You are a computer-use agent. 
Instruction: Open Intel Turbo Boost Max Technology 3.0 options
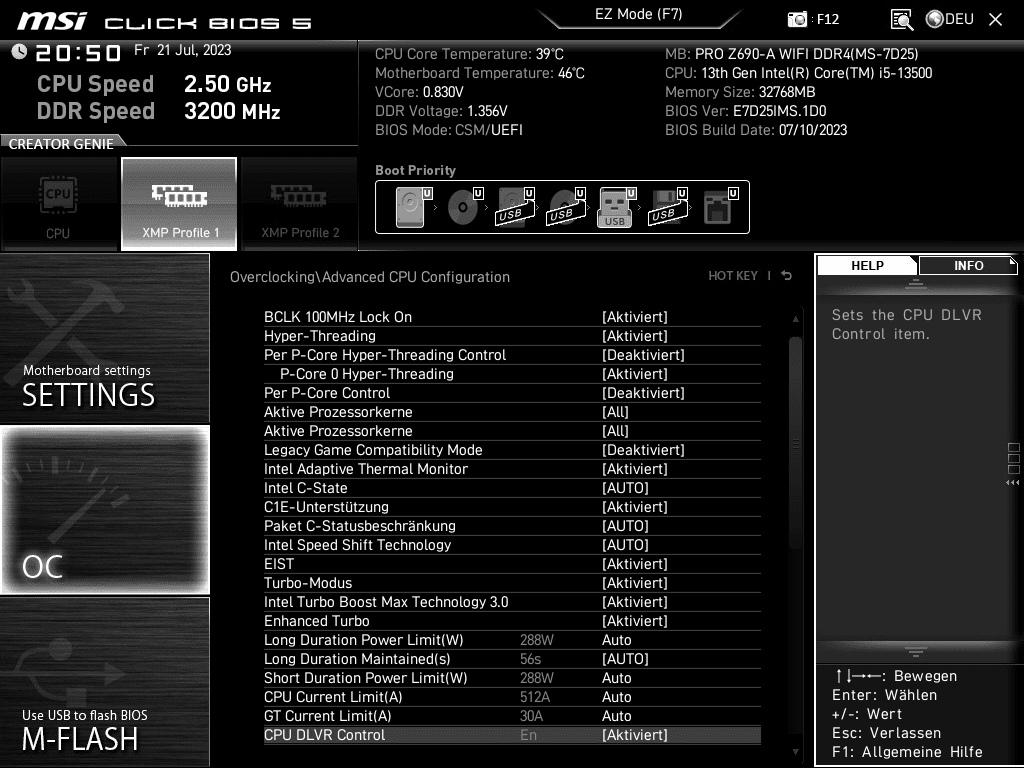[x=635, y=601]
